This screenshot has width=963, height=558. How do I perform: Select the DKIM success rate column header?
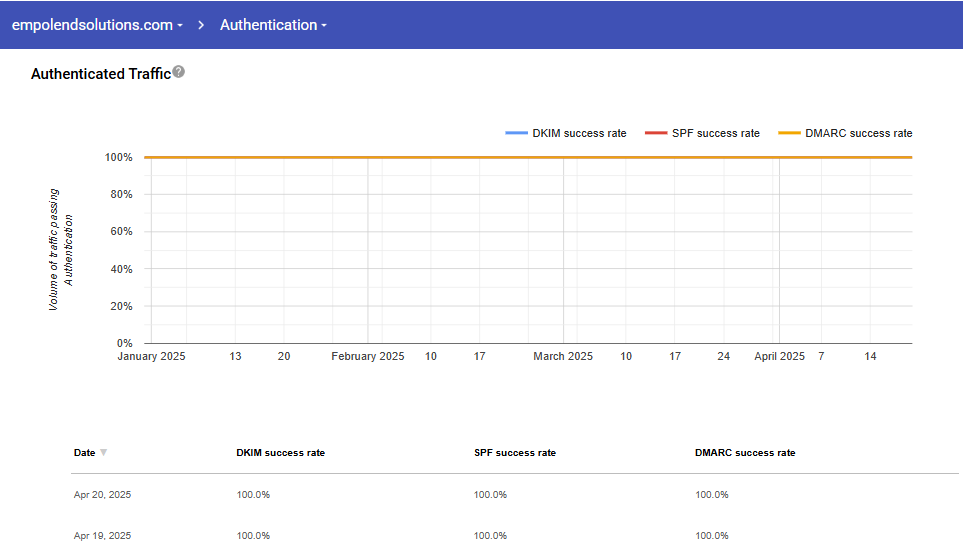click(280, 453)
